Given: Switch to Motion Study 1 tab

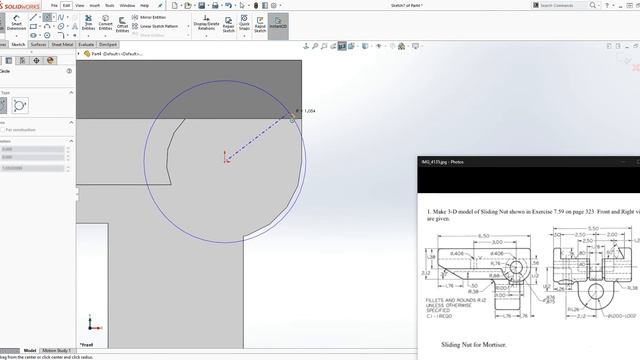Looking at the screenshot, I should coord(56,350).
